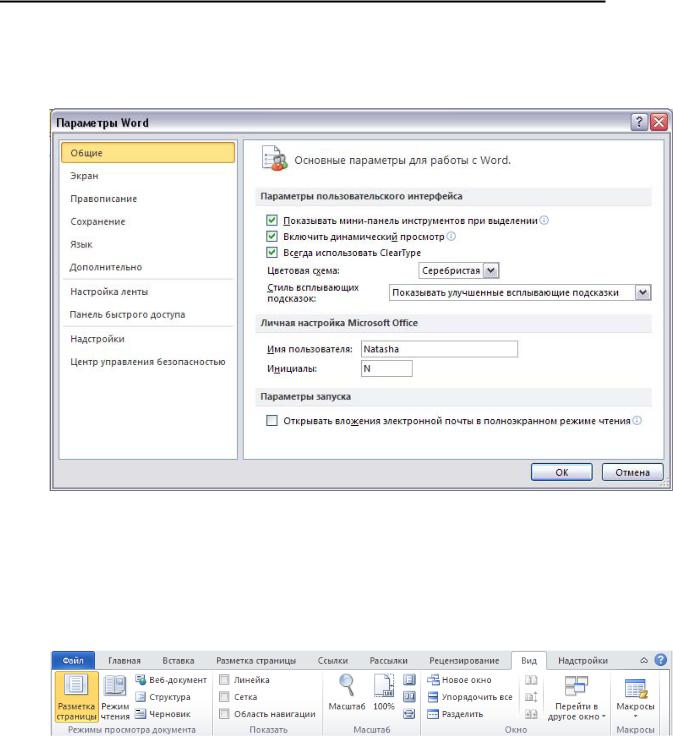Click the active Вид ribbon tab
Screen dimensions: 673x736
click(529, 660)
